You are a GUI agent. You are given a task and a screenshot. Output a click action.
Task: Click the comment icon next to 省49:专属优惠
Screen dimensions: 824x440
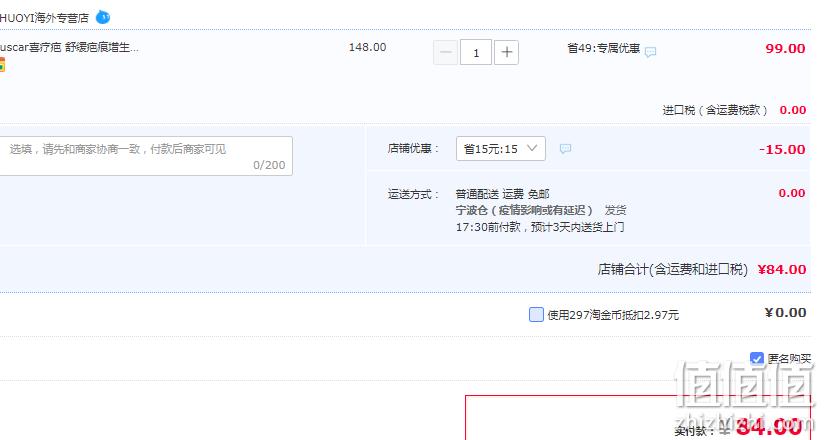click(x=651, y=52)
